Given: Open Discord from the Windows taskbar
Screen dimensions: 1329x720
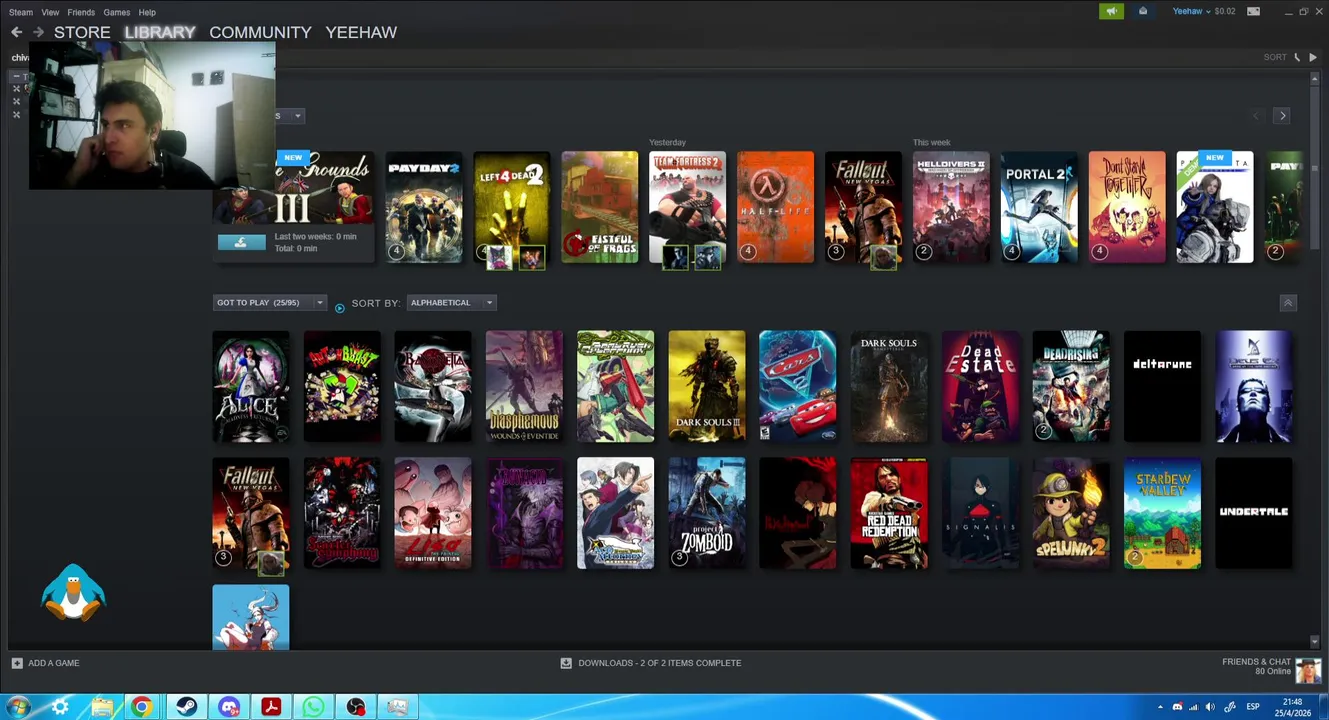Looking at the screenshot, I should [x=229, y=707].
